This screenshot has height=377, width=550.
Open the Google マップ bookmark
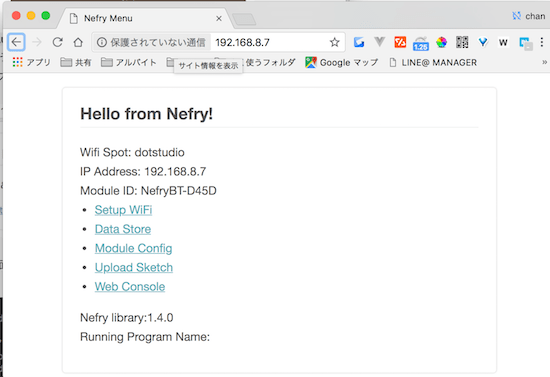pos(342,62)
